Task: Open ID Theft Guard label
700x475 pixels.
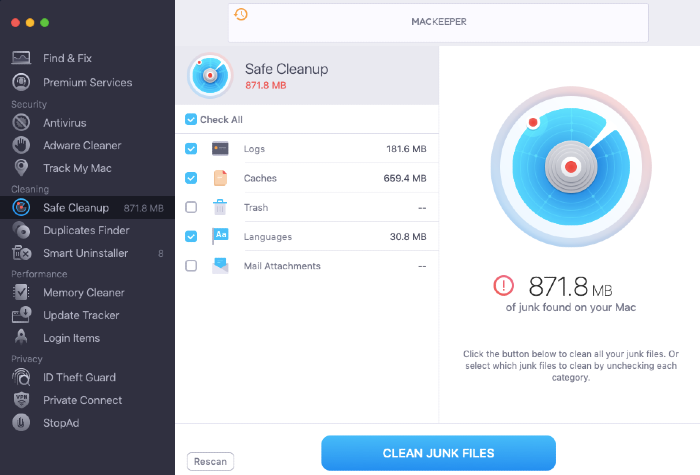Action: (79, 377)
